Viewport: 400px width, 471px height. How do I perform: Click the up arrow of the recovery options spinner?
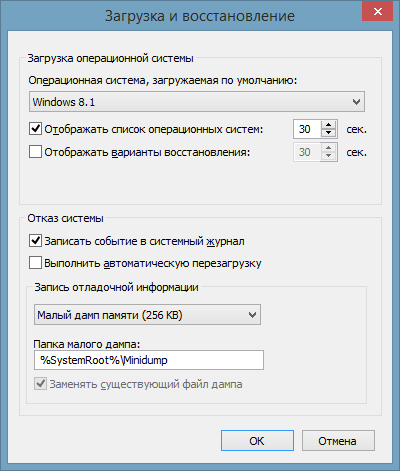(x=329, y=148)
